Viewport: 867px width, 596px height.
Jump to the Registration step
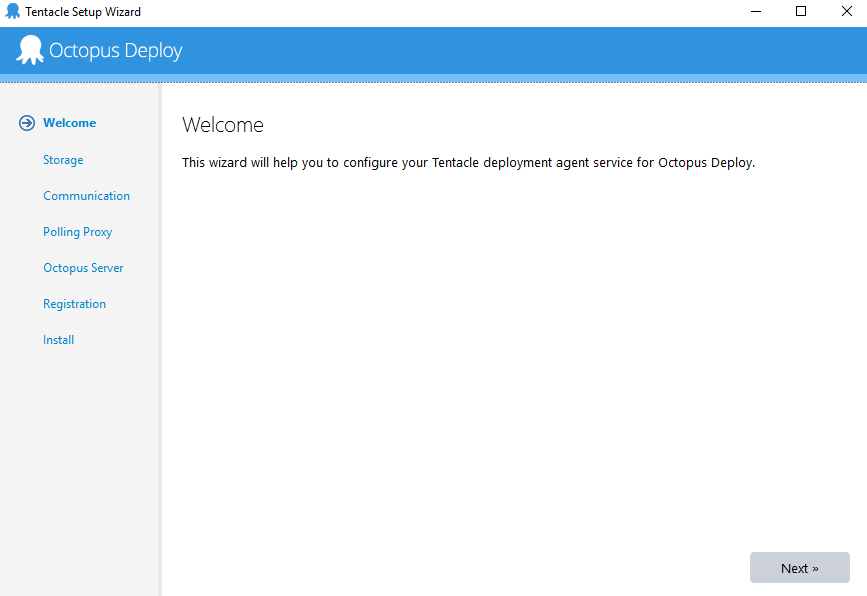click(x=74, y=304)
